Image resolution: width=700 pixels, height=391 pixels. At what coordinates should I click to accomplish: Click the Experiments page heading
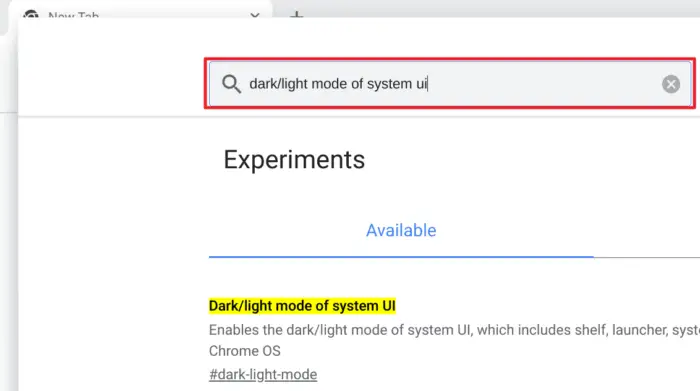click(x=294, y=159)
